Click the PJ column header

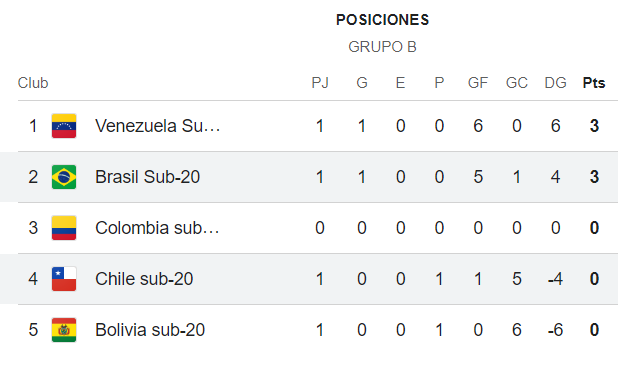click(320, 83)
